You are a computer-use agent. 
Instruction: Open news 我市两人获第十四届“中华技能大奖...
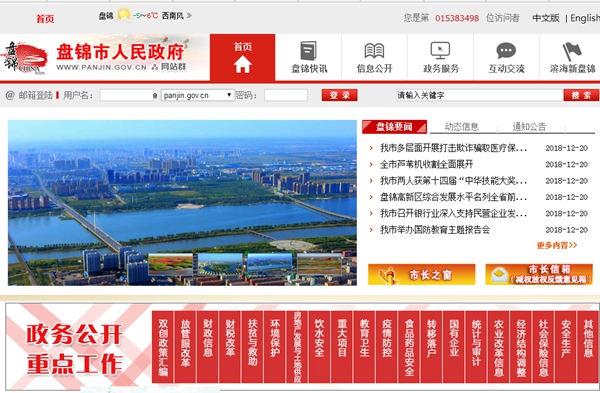453,181
